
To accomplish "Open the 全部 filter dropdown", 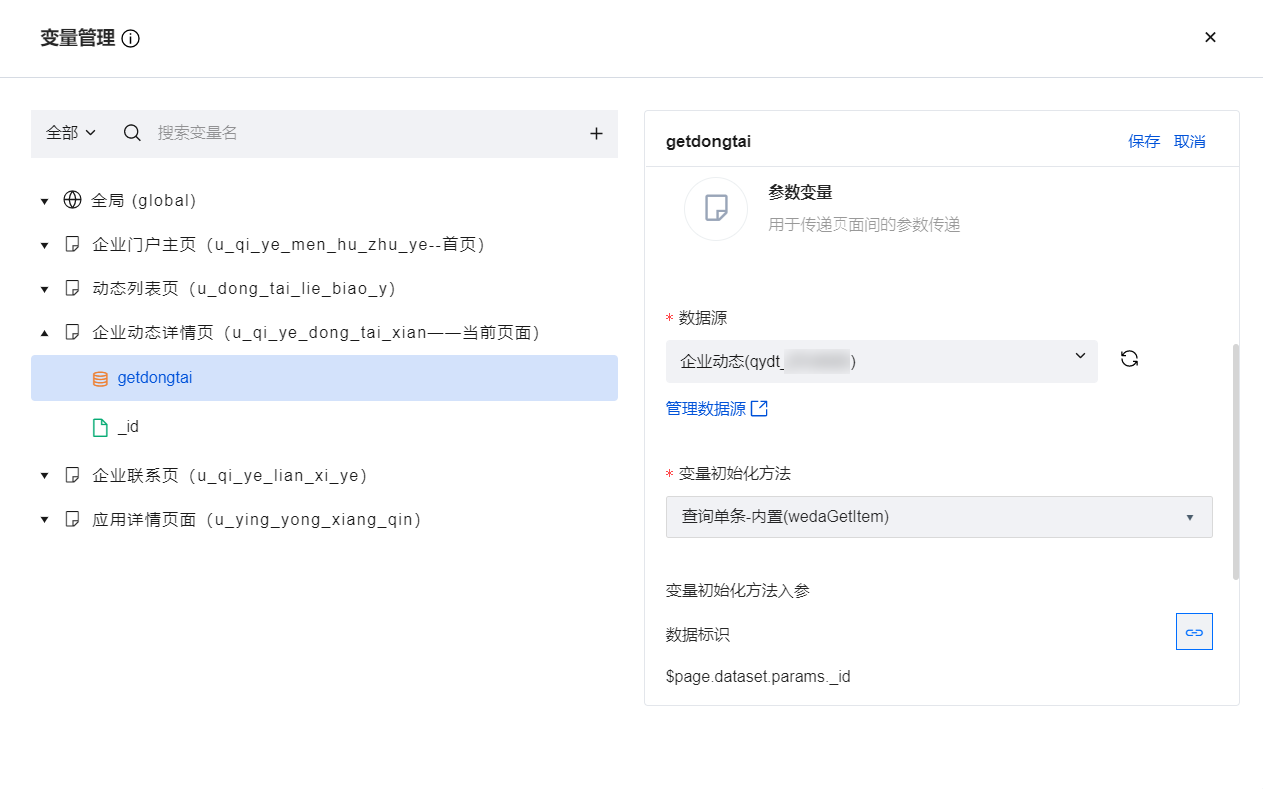I will (71, 133).
